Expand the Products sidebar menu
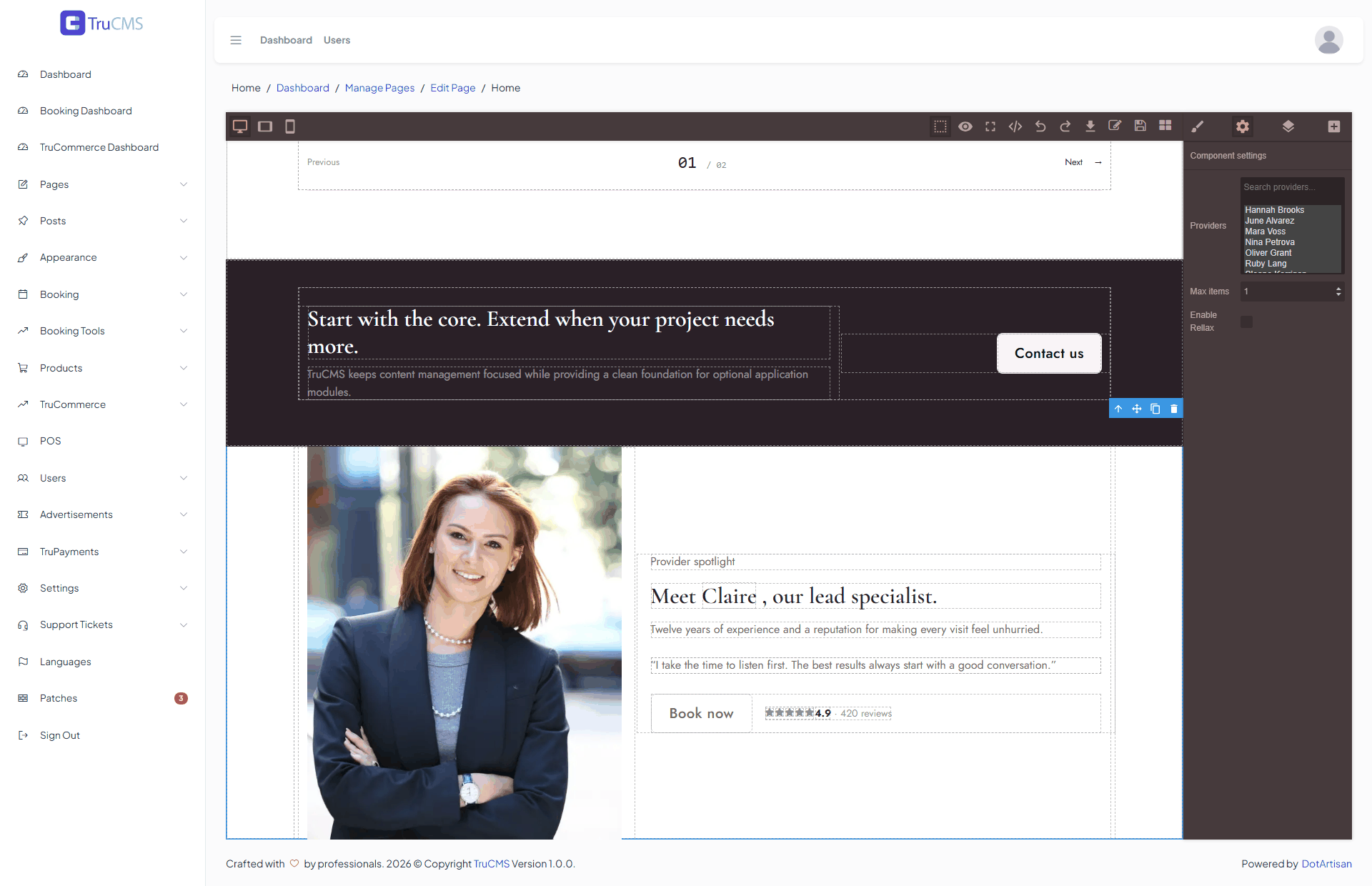The height and width of the screenshot is (886, 1372). pos(102,368)
